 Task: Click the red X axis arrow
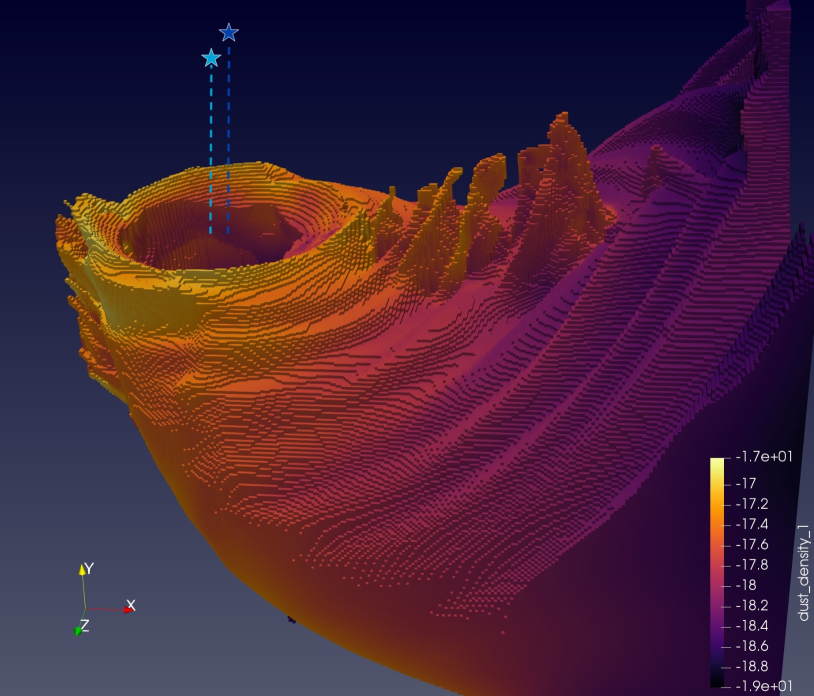click(110, 608)
